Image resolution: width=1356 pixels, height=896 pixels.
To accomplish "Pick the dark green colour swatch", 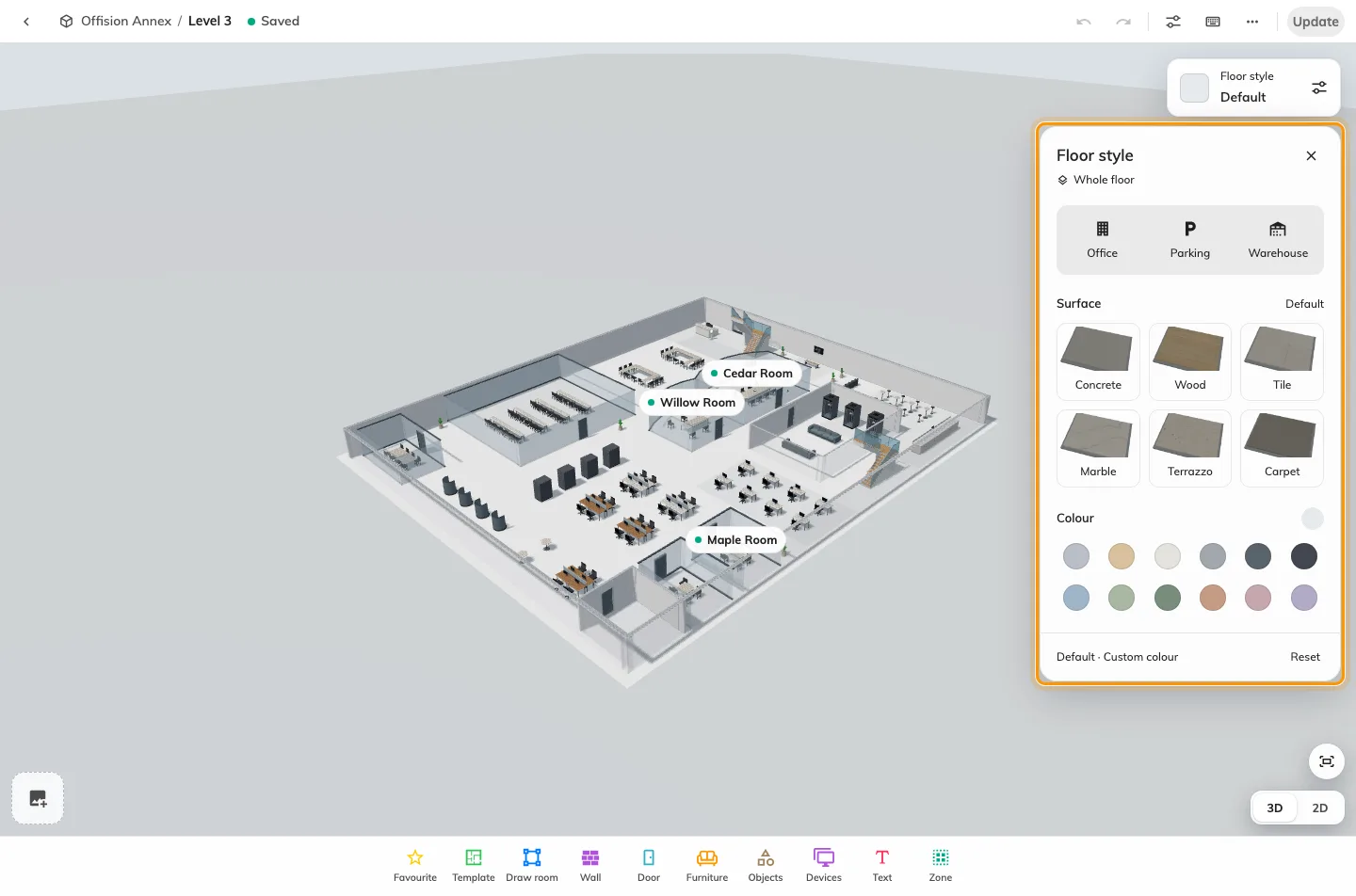I will [1168, 598].
